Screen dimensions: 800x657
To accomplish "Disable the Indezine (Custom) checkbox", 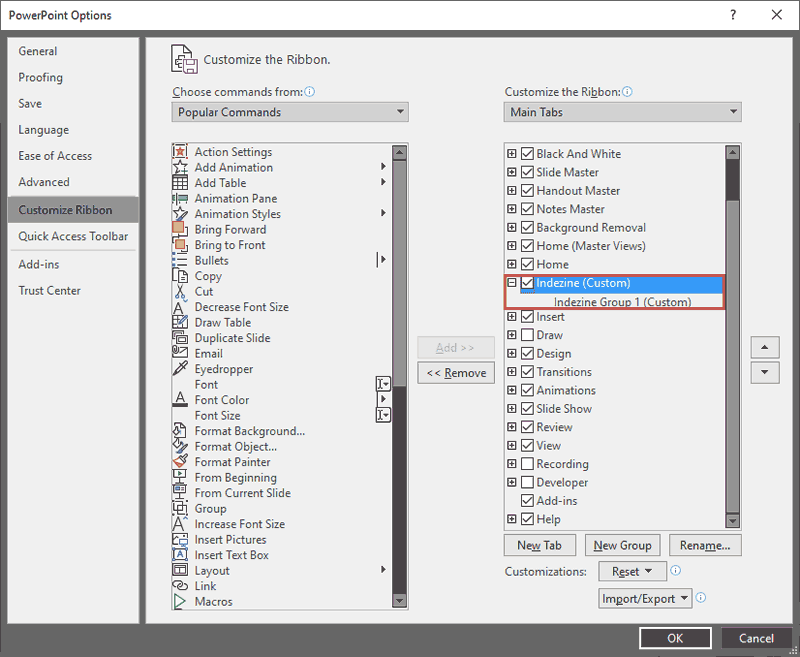I will [527, 283].
